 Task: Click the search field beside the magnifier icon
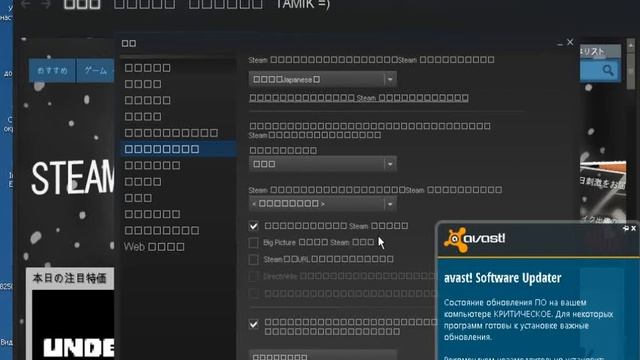590,71
